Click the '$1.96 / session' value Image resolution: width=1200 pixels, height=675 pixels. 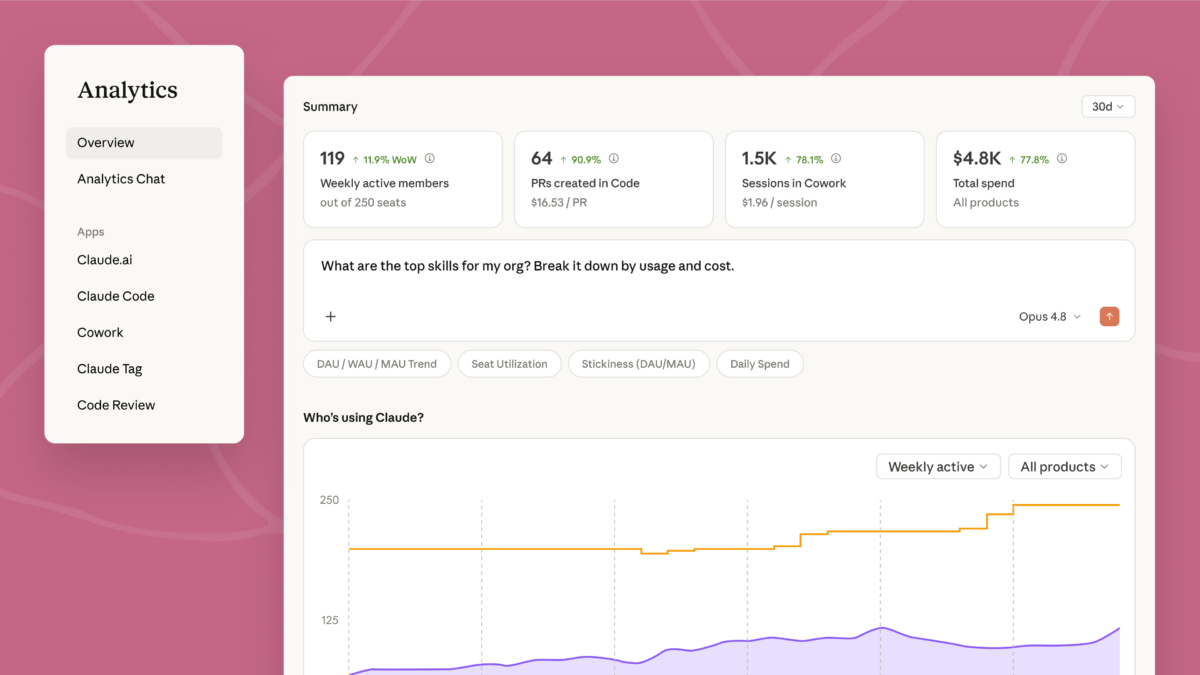(779, 203)
